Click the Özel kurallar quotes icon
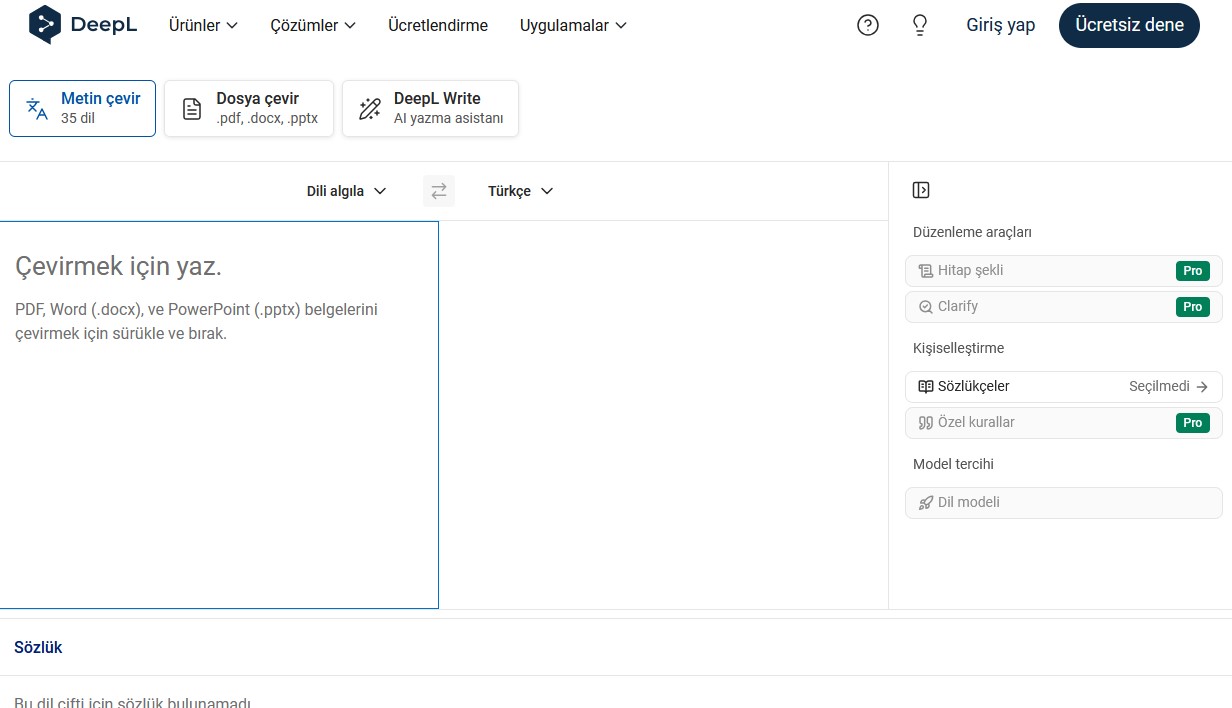This screenshot has width=1232, height=708. pos(926,423)
